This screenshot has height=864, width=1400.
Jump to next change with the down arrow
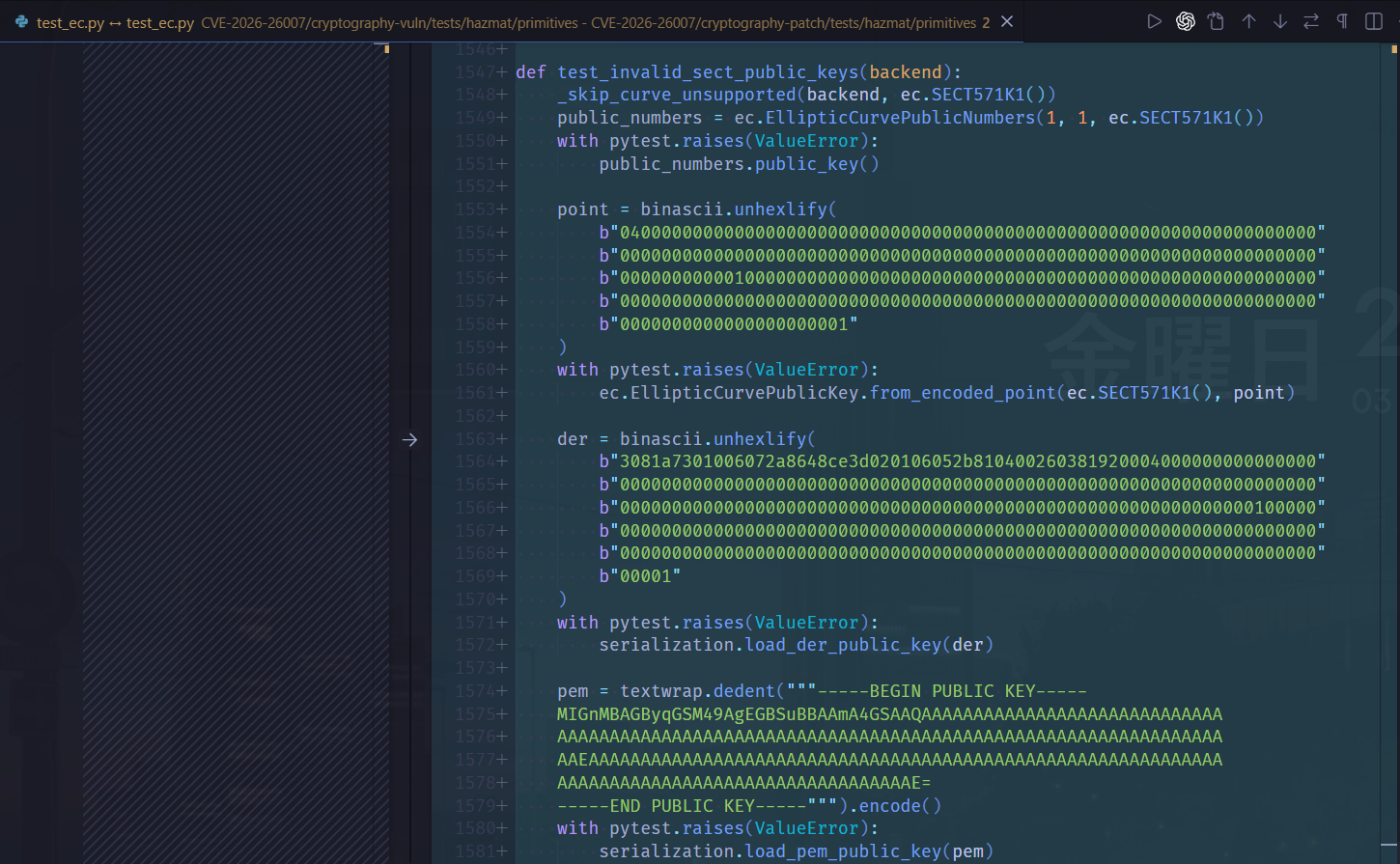click(x=1279, y=20)
